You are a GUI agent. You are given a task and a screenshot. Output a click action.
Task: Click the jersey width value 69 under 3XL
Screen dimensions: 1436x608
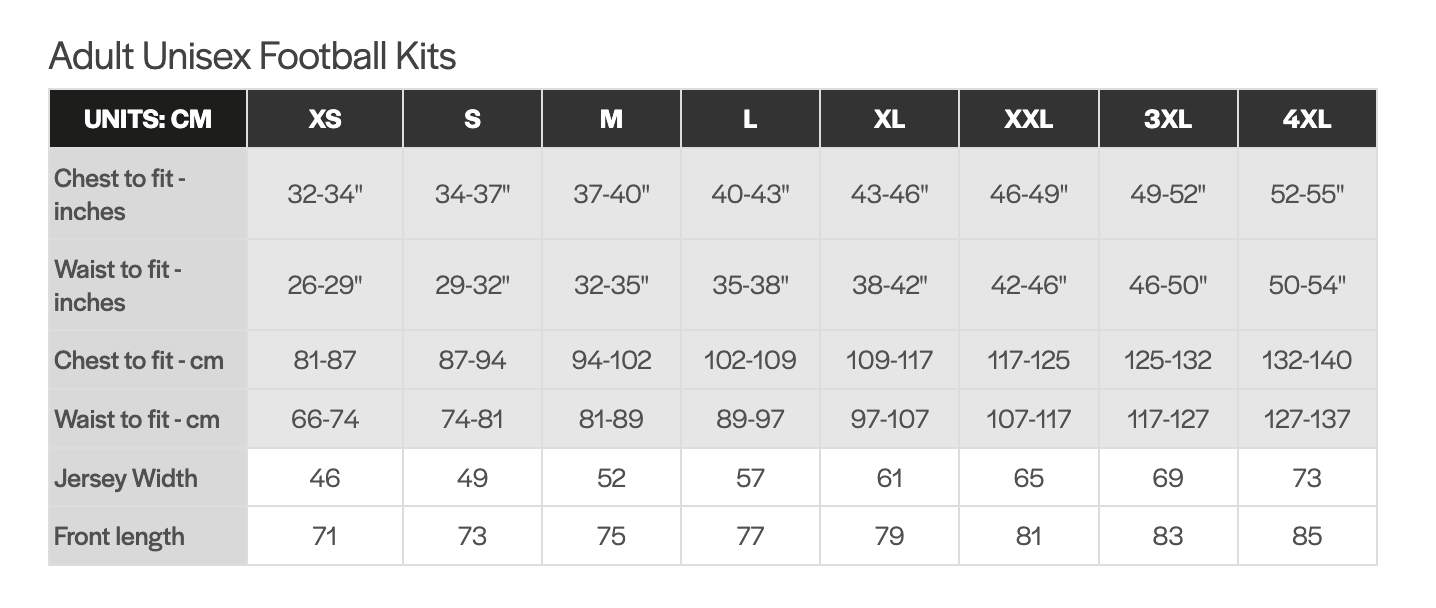point(1167,478)
